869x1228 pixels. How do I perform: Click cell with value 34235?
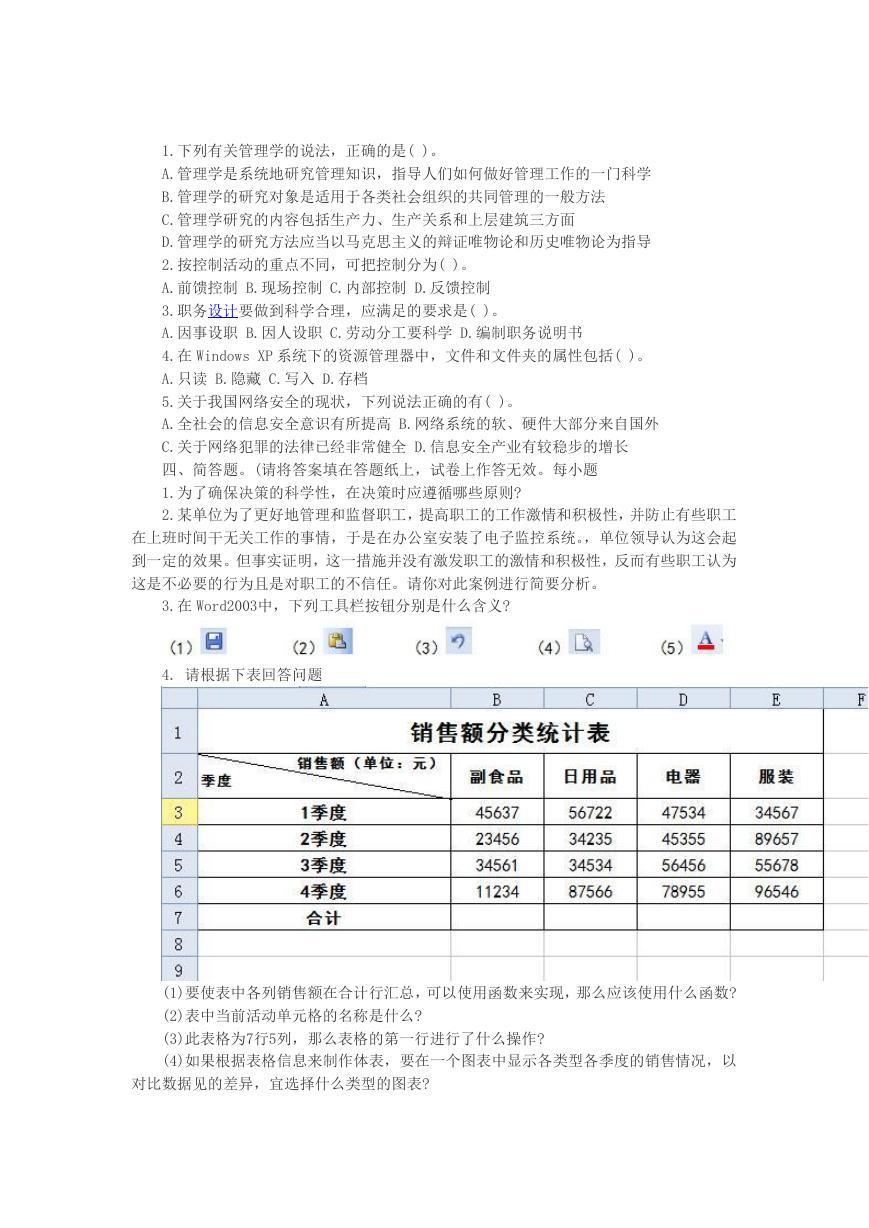pyautogui.click(x=590, y=839)
